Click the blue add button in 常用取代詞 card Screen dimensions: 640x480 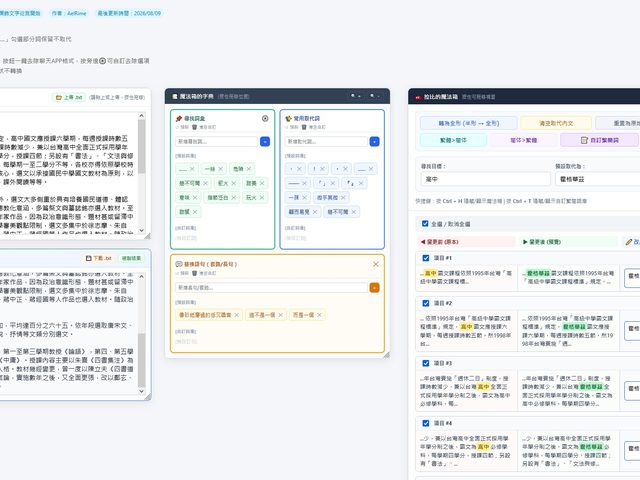pos(374,142)
